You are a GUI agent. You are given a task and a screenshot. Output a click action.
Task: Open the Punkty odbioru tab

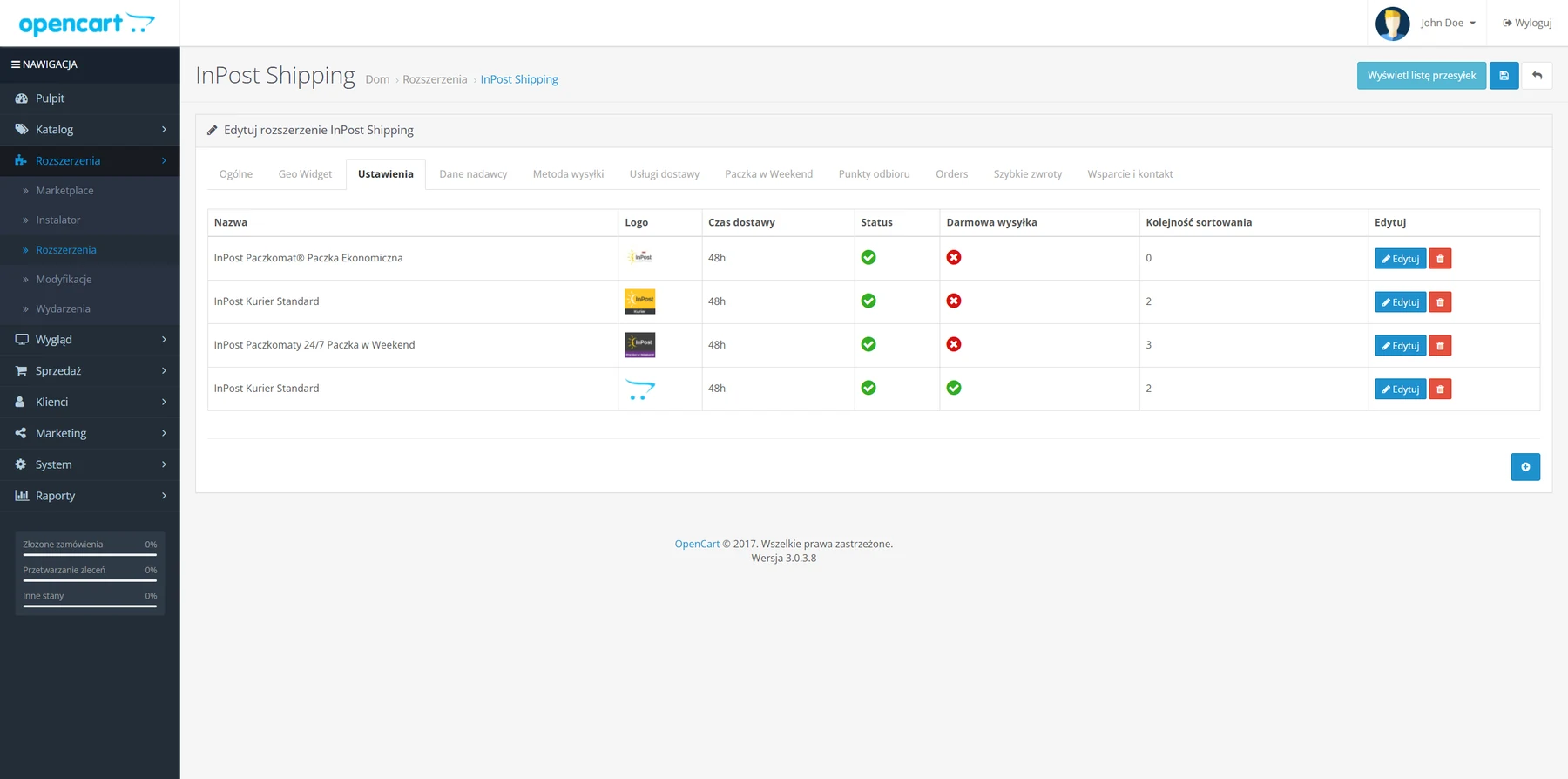[874, 174]
